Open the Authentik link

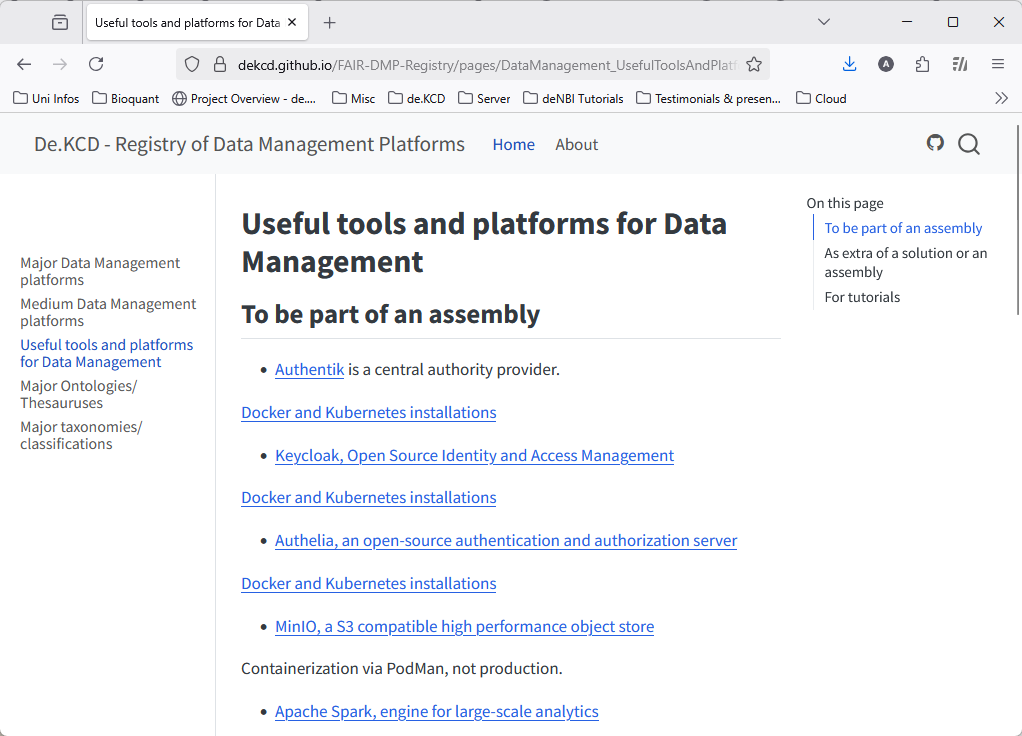coord(309,369)
